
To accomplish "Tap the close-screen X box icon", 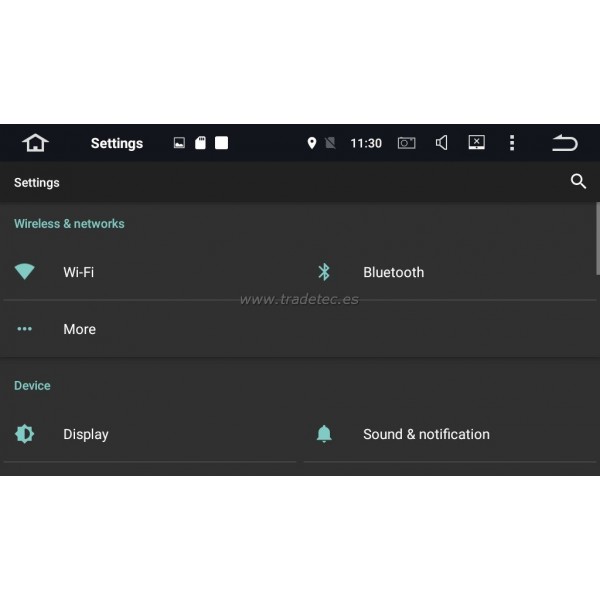I will coord(477,143).
